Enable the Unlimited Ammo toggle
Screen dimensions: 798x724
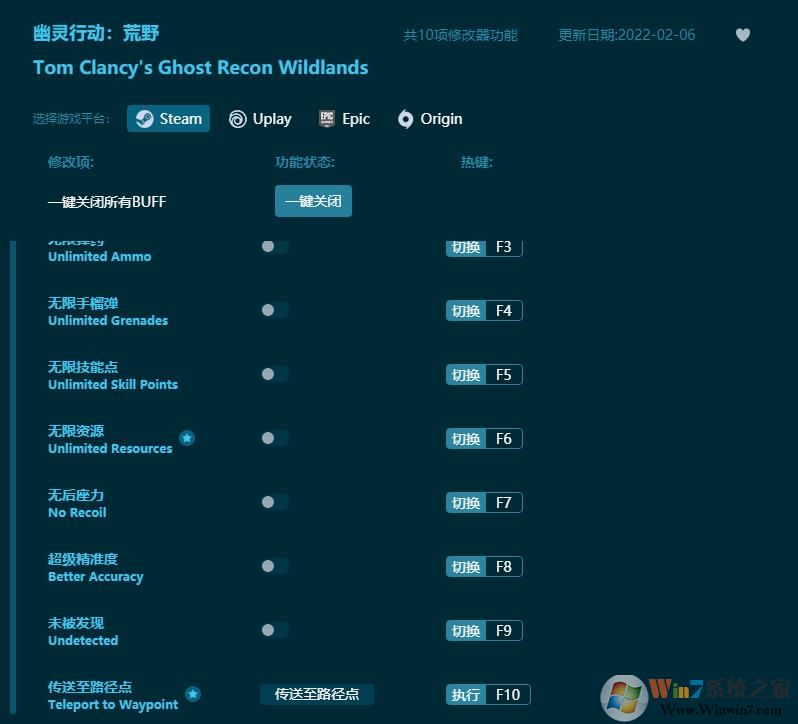coord(275,246)
